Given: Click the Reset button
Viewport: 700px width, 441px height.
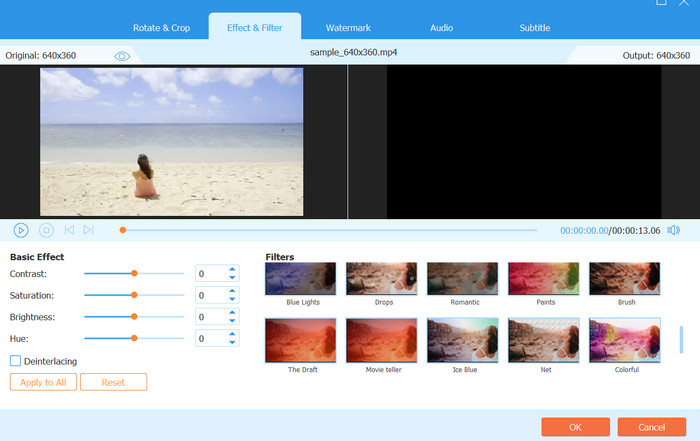Looking at the screenshot, I should (x=113, y=382).
